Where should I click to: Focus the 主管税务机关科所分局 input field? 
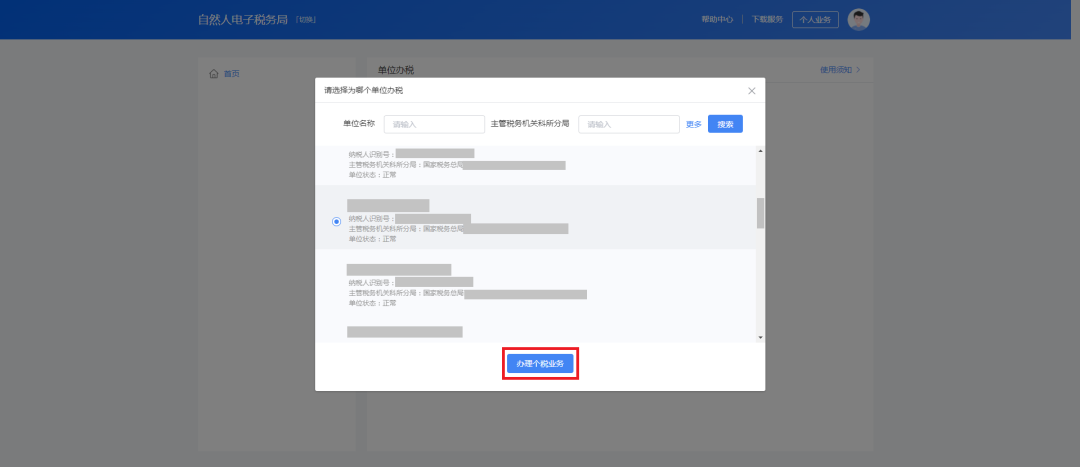coord(629,124)
